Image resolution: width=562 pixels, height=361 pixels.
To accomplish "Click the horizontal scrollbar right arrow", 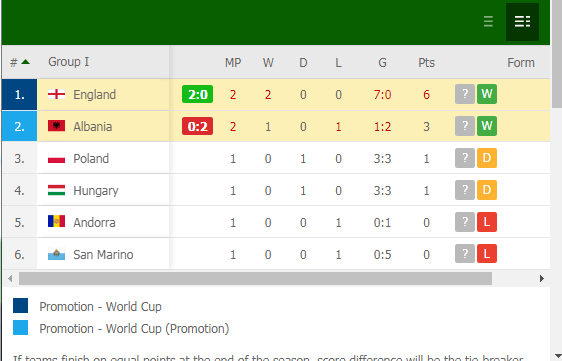I will 542,279.
